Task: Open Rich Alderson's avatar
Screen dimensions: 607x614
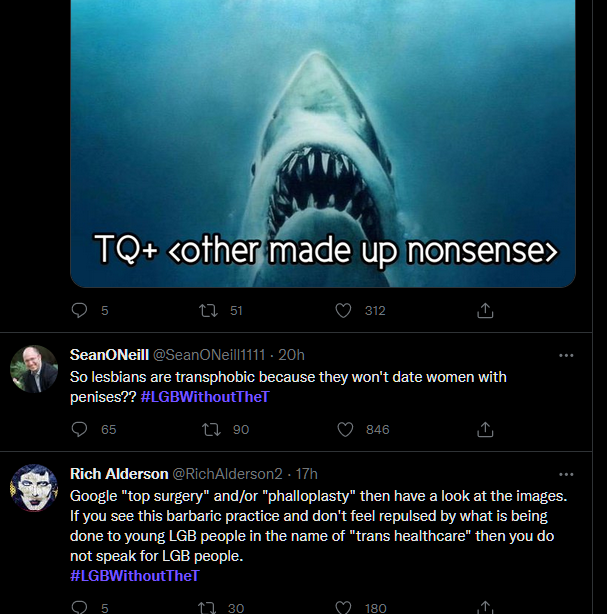Action: point(34,489)
